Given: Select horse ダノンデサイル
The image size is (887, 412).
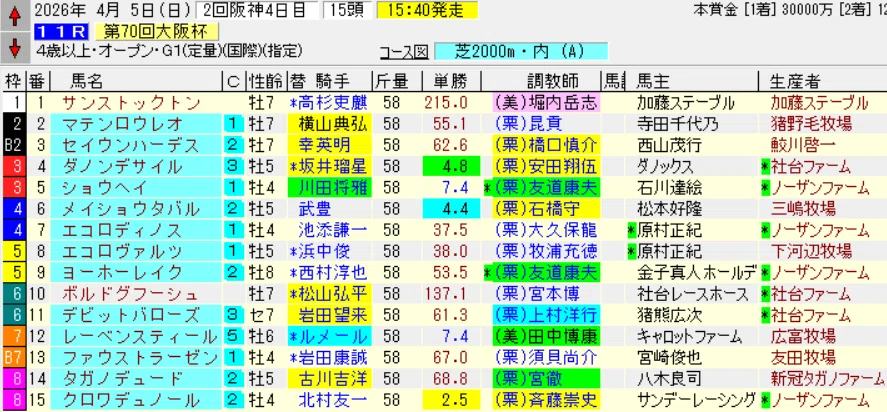Looking at the screenshot, I should (x=122, y=167).
